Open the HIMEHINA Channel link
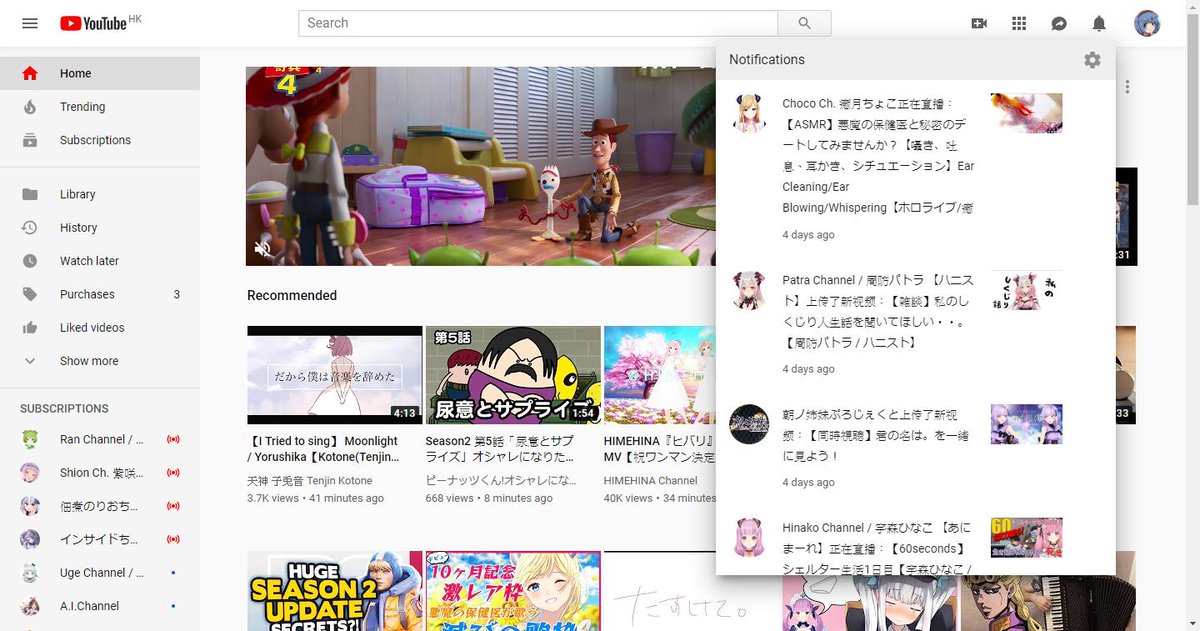The height and width of the screenshot is (631, 1200). [651, 481]
